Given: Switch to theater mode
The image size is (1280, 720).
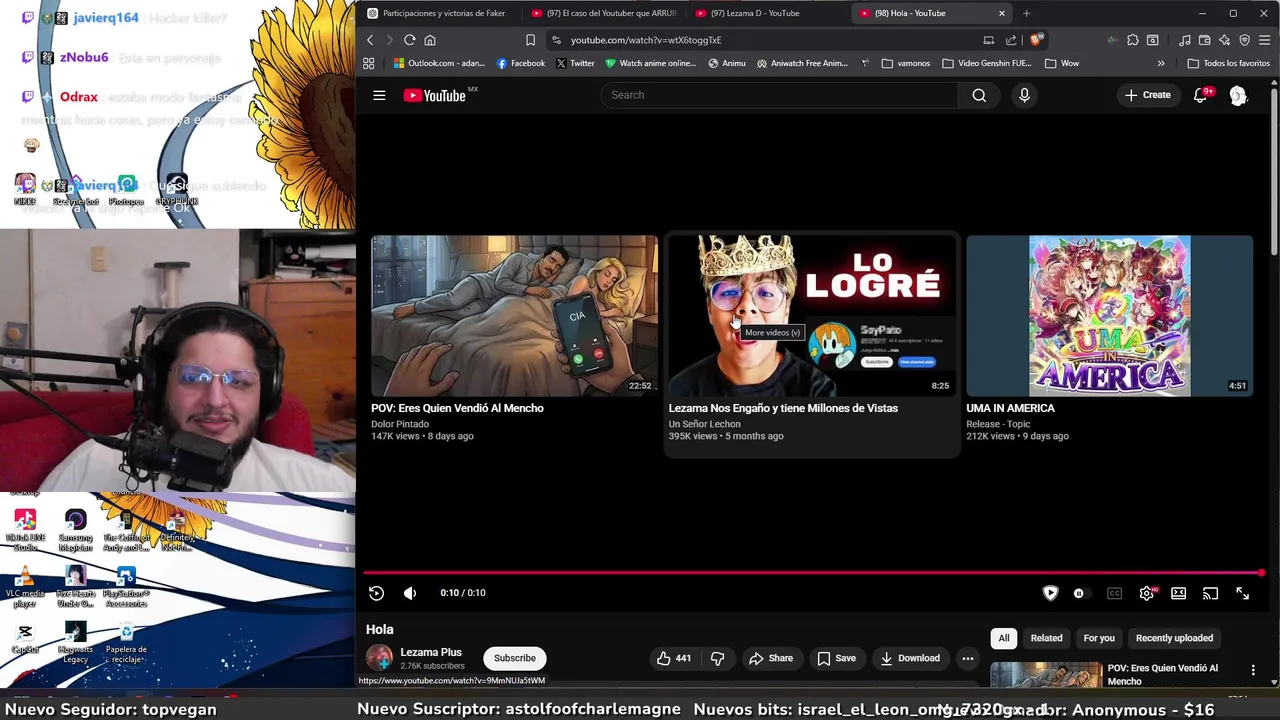Looking at the screenshot, I should point(1178,593).
